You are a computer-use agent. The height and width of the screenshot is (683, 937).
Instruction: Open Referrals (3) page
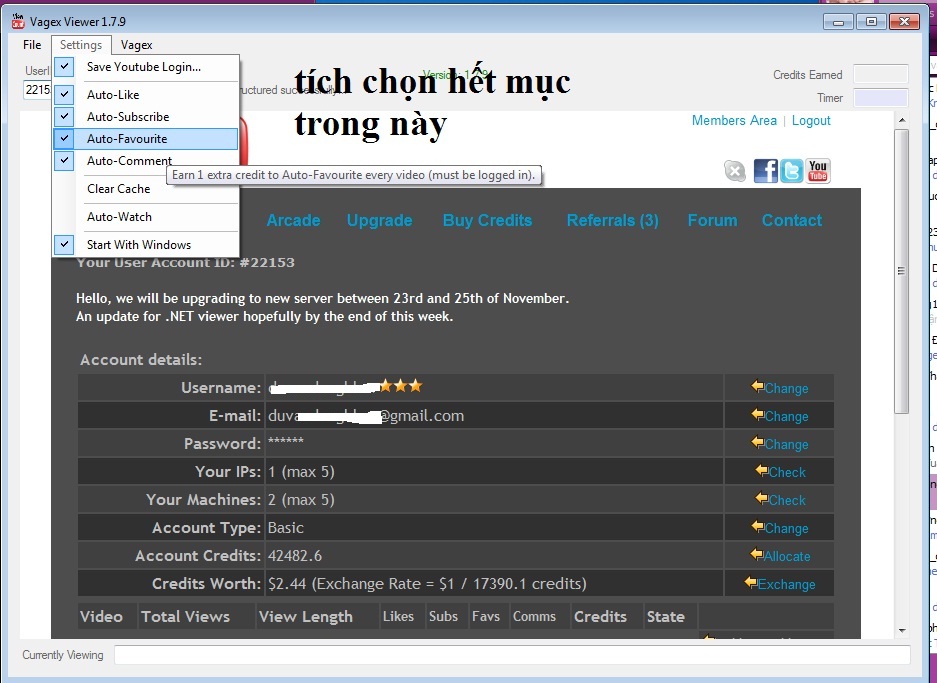coord(613,220)
